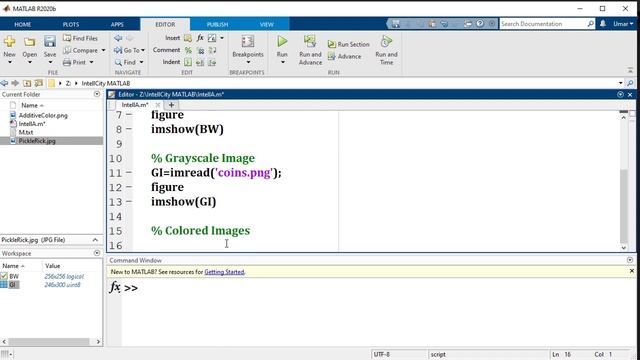Click Find Files in the toolbar
Screen dimensions: 640x360
tap(80, 38)
